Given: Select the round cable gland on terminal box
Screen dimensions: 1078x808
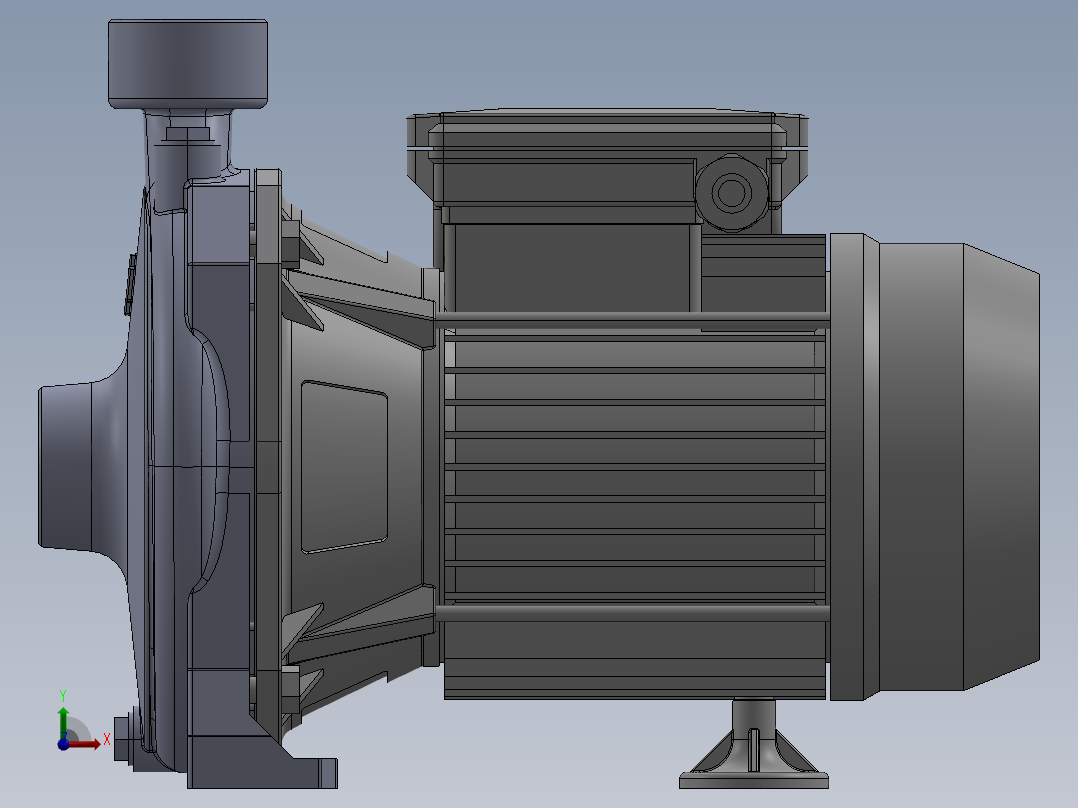Looking at the screenshot, I should pyautogui.click(x=732, y=192).
